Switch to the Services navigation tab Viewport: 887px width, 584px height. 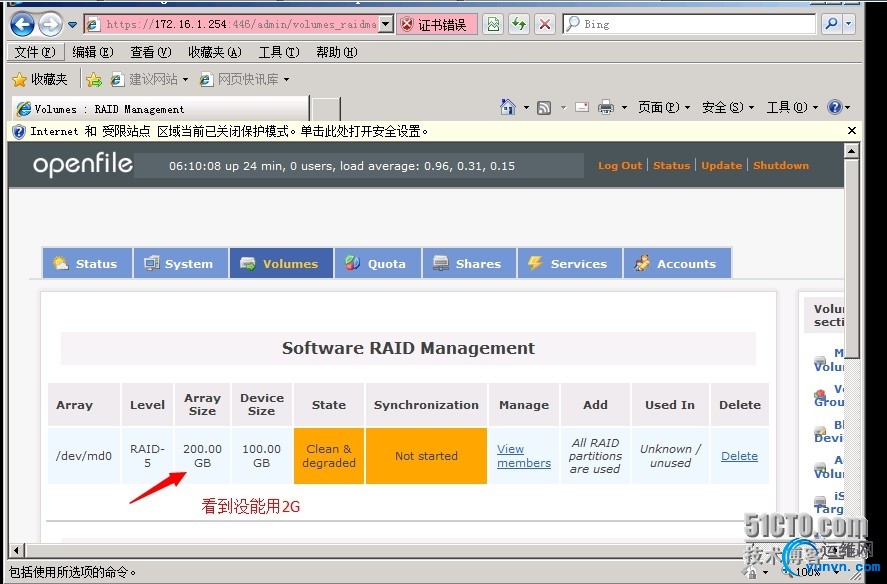pyautogui.click(x=570, y=263)
